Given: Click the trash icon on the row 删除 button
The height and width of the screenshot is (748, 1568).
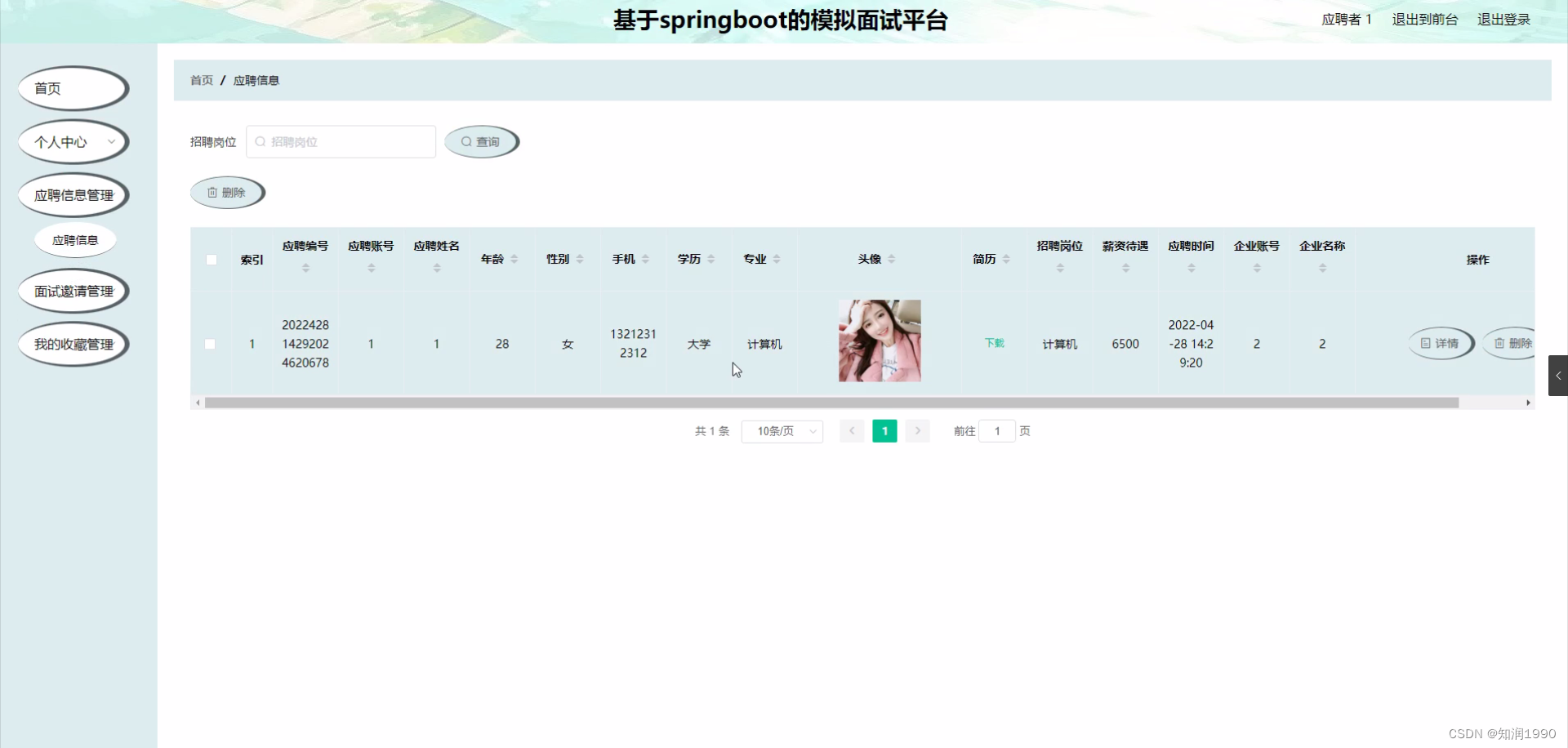Looking at the screenshot, I should coord(1501,343).
